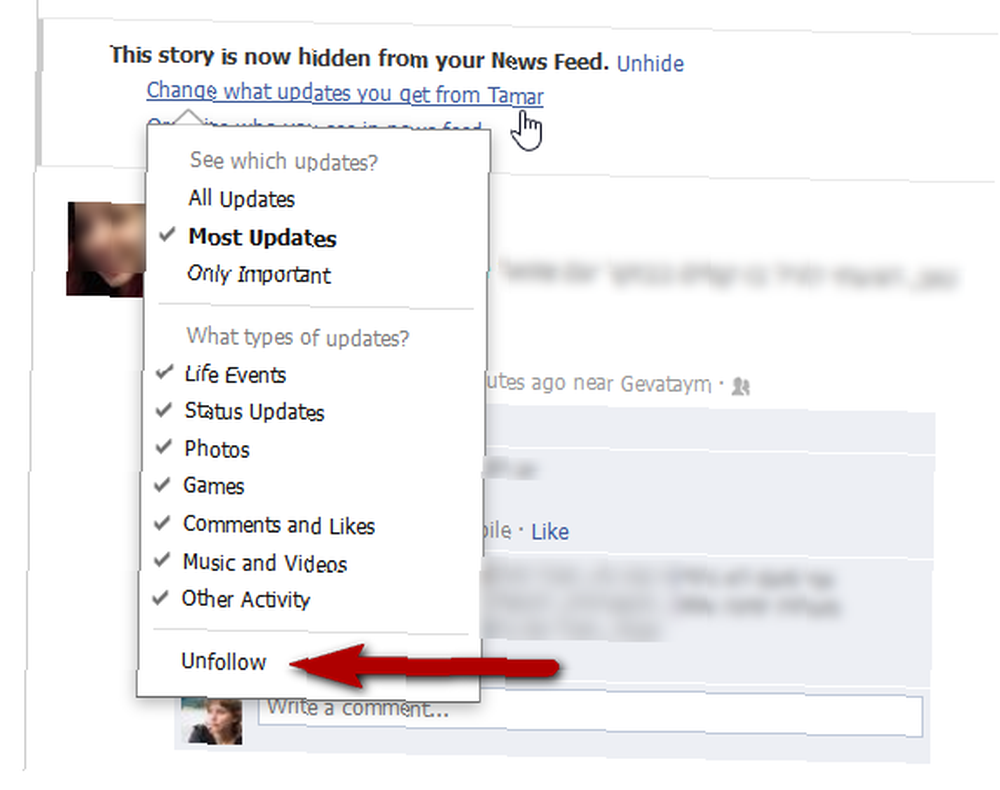Toggle the Status Updates checkmark
This screenshot has width=1000, height=790.
coord(254,411)
